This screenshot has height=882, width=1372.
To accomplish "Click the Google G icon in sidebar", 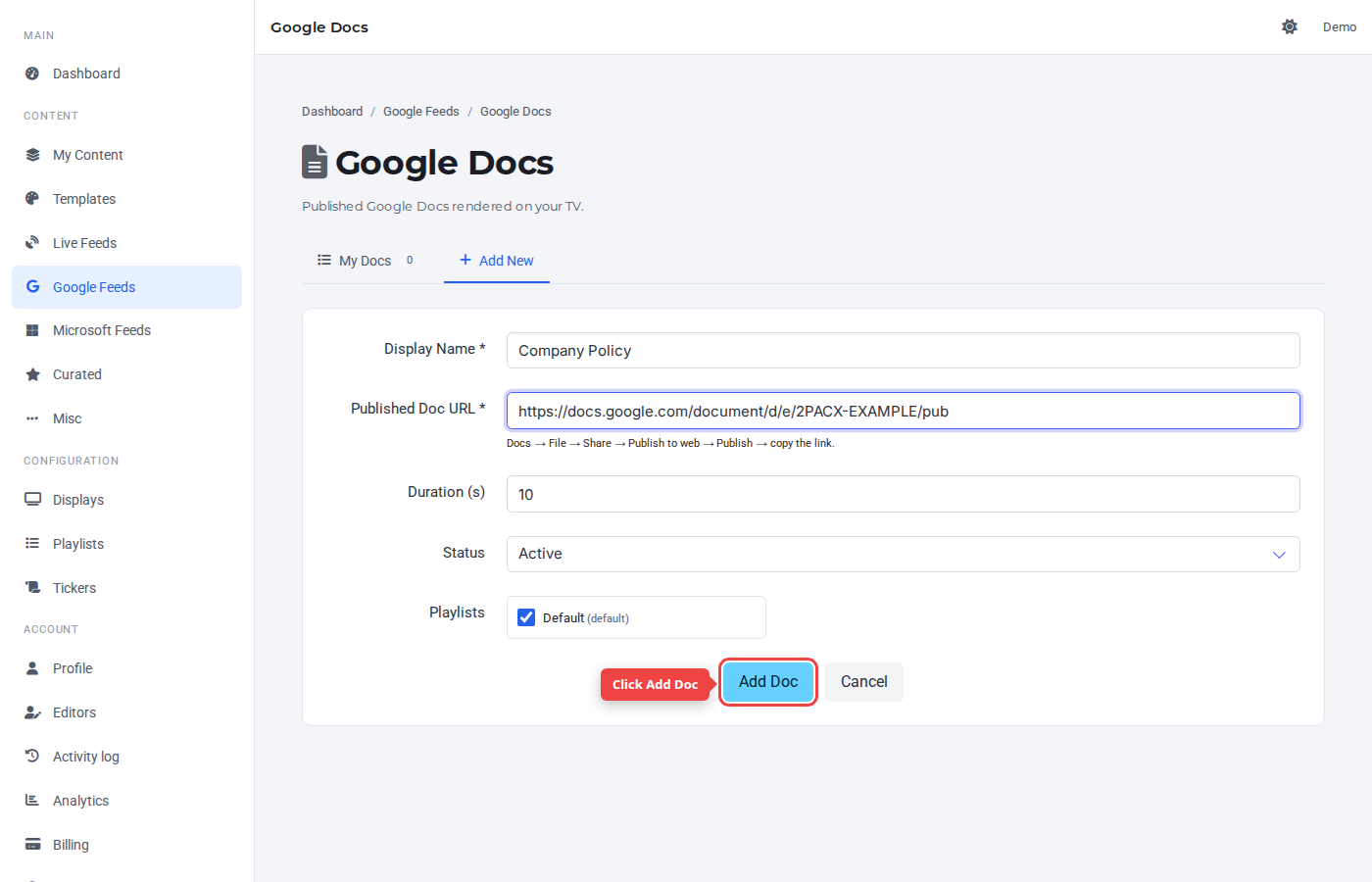I will [x=32, y=287].
